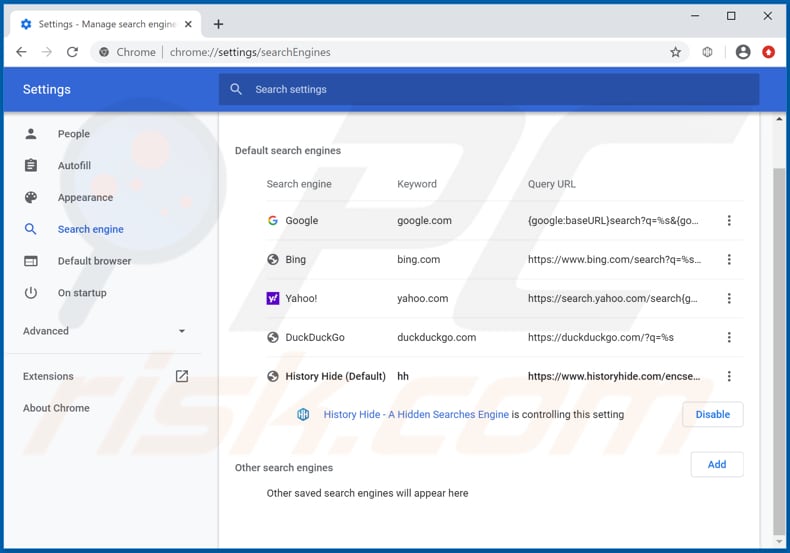The height and width of the screenshot is (553, 790).
Task: Open the three-dot menu for DuckDuckGo
Action: tap(729, 337)
